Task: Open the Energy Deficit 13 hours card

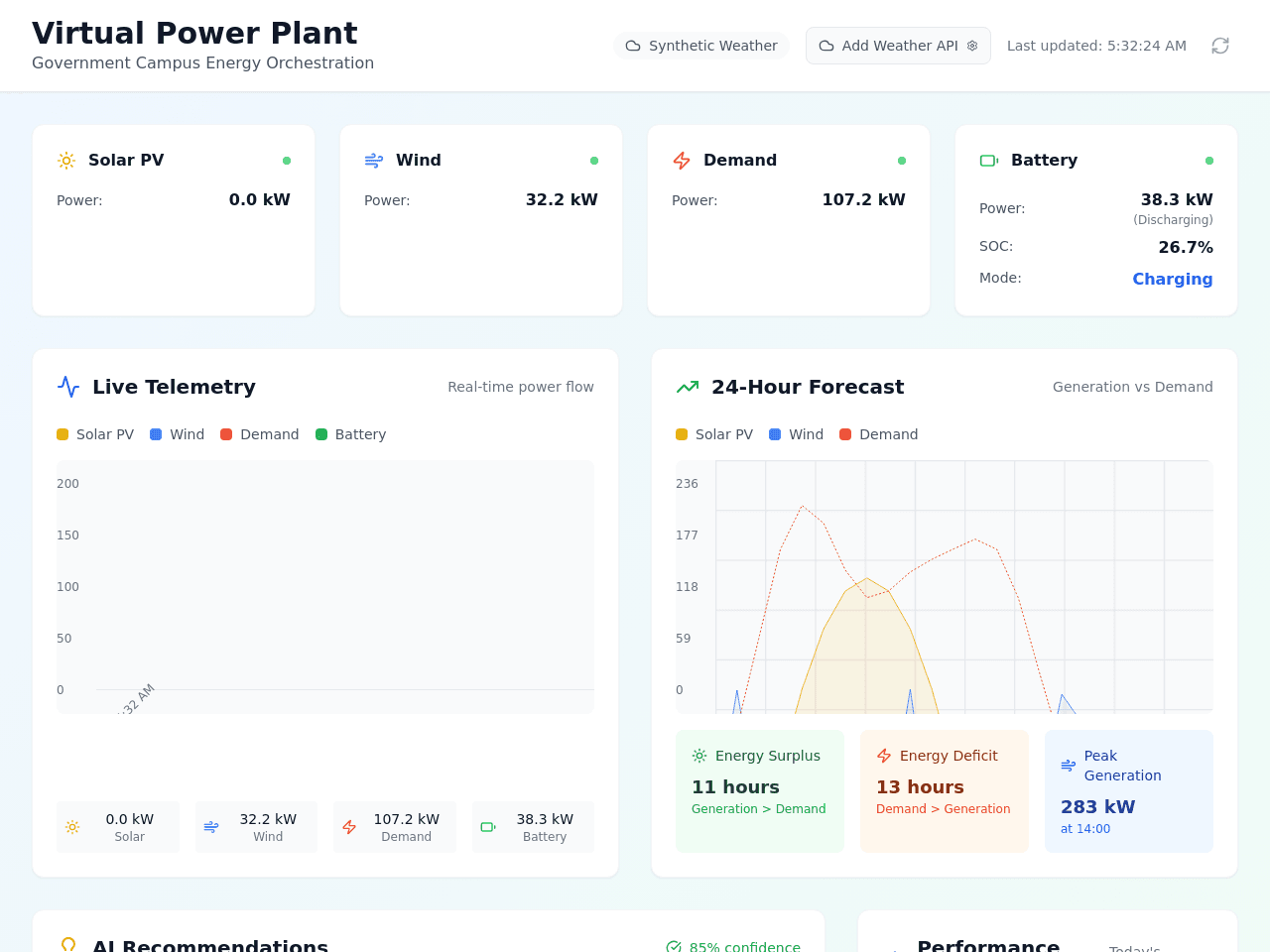Action: pyautogui.click(x=945, y=791)
